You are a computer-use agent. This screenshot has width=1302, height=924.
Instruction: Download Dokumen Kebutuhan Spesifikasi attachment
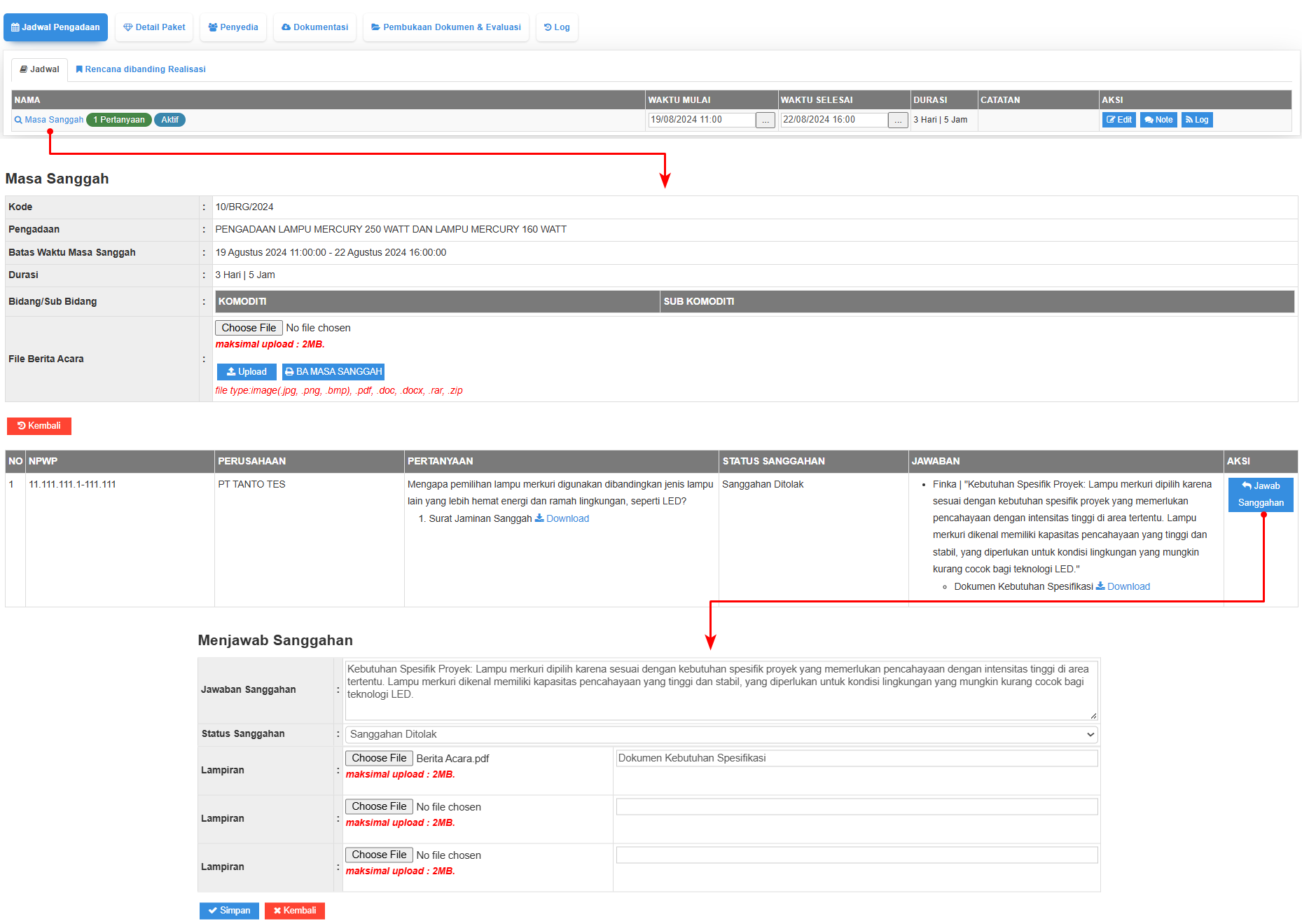pos(1123,586)
